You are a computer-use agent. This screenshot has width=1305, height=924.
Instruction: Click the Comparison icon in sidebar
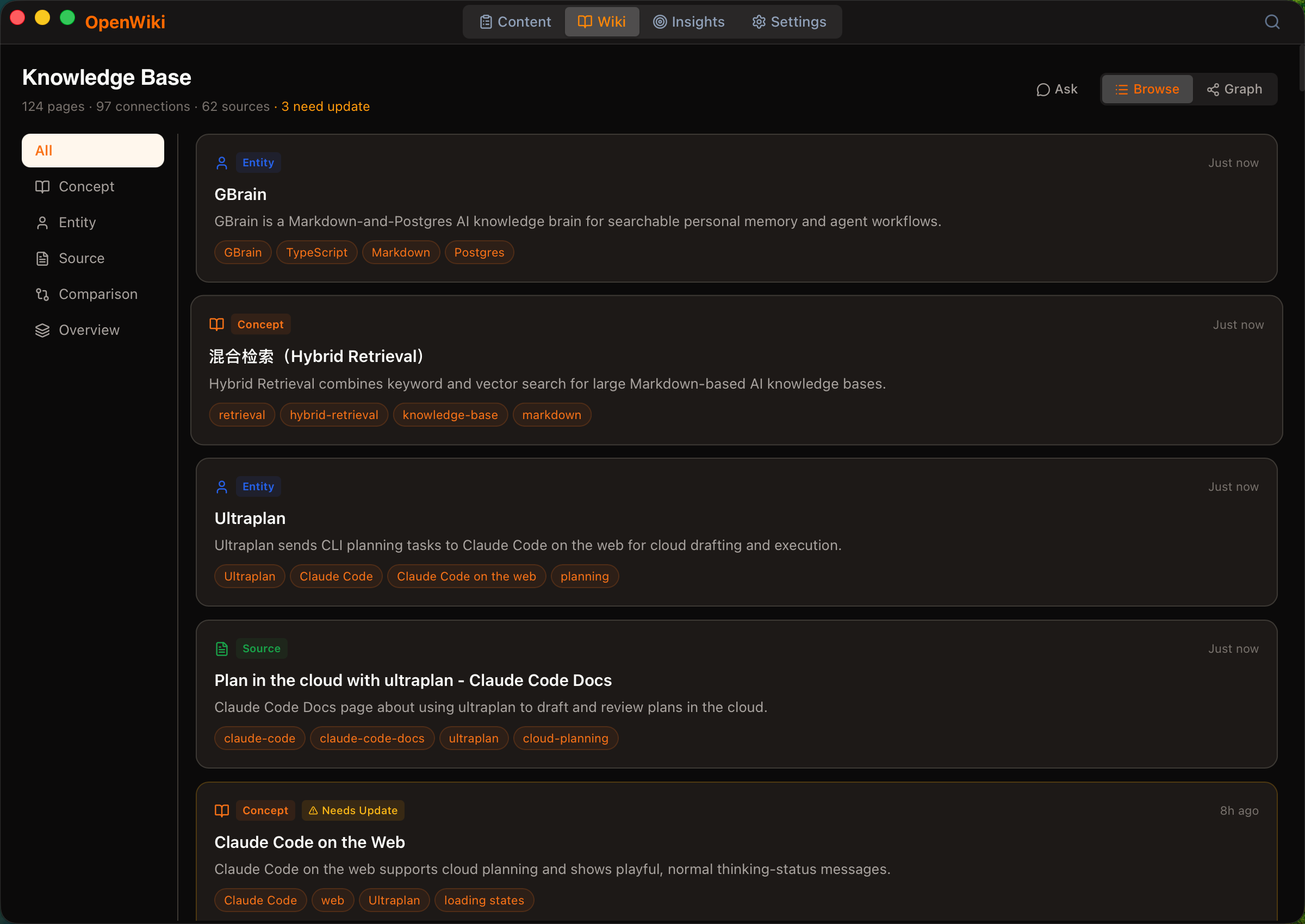[x=42, y=294]
